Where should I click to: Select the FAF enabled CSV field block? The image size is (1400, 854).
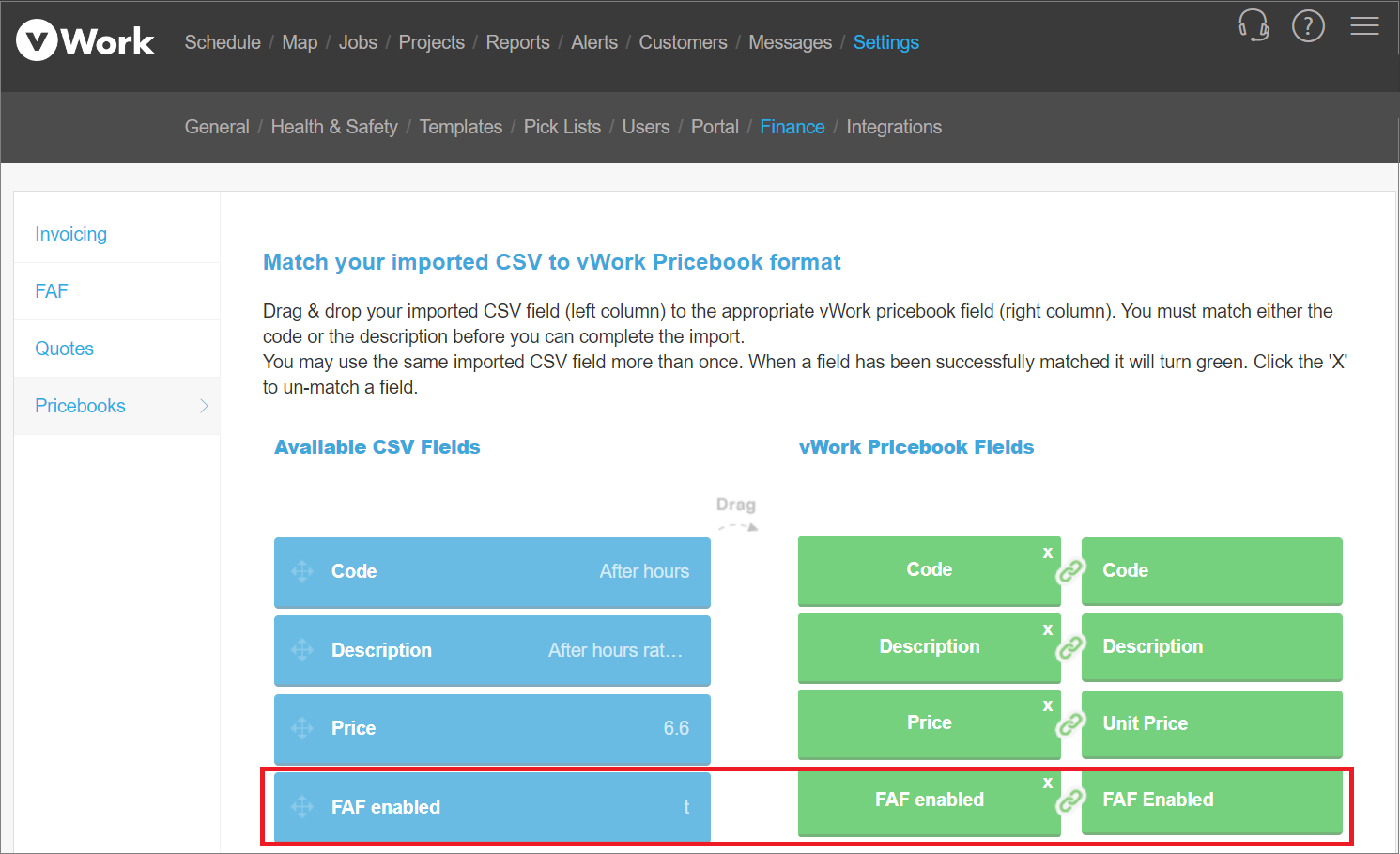492,807
